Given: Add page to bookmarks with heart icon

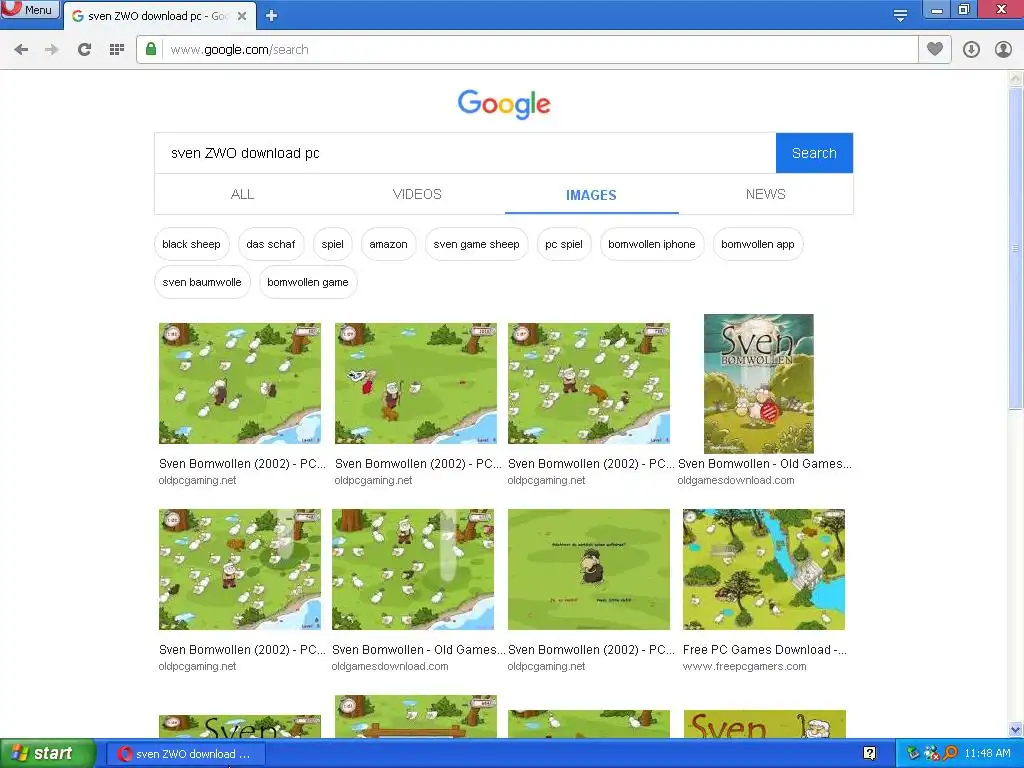Looking at the screenshot, I should point(935,50).
